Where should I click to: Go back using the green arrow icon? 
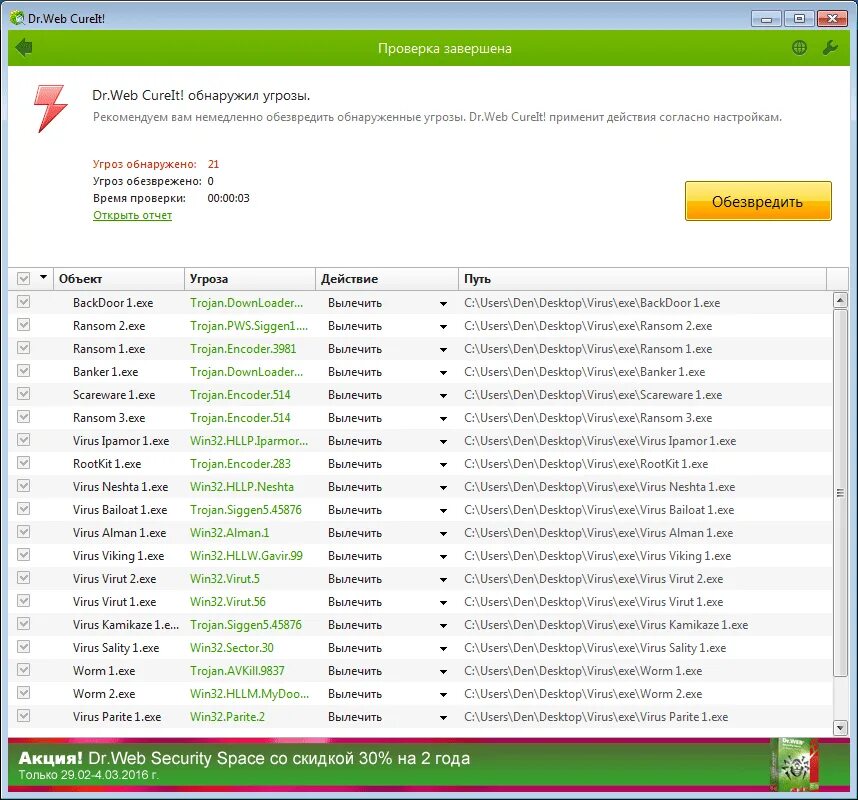click(x=24, y=48)
